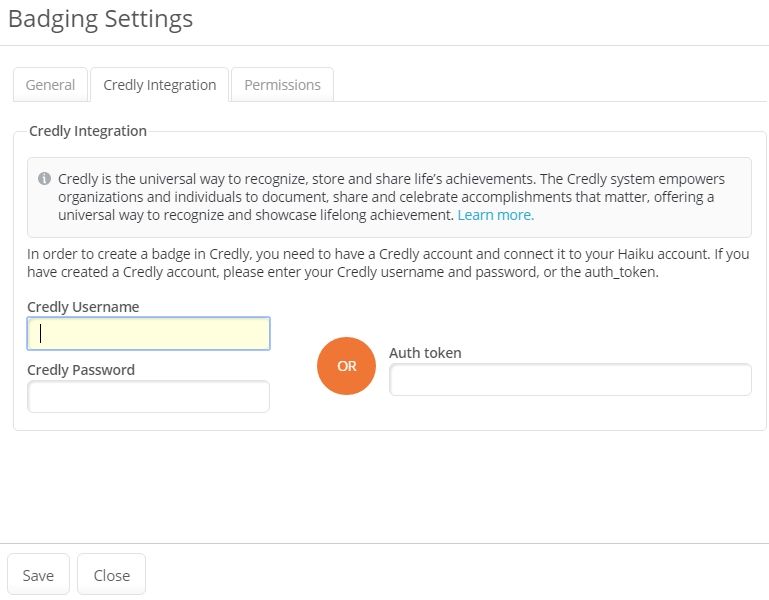Click the Badging Settings heading
Image resolution: width=769 pixels, height=600 pixels.
tap(101, 20)
